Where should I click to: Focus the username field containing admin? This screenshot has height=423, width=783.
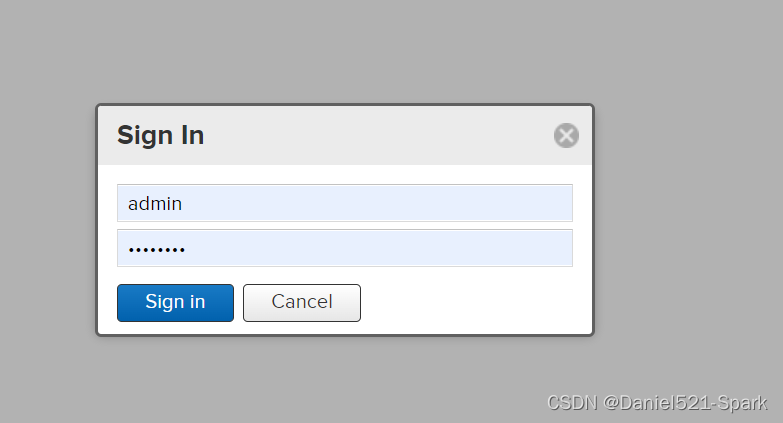[x=344, y=203]
